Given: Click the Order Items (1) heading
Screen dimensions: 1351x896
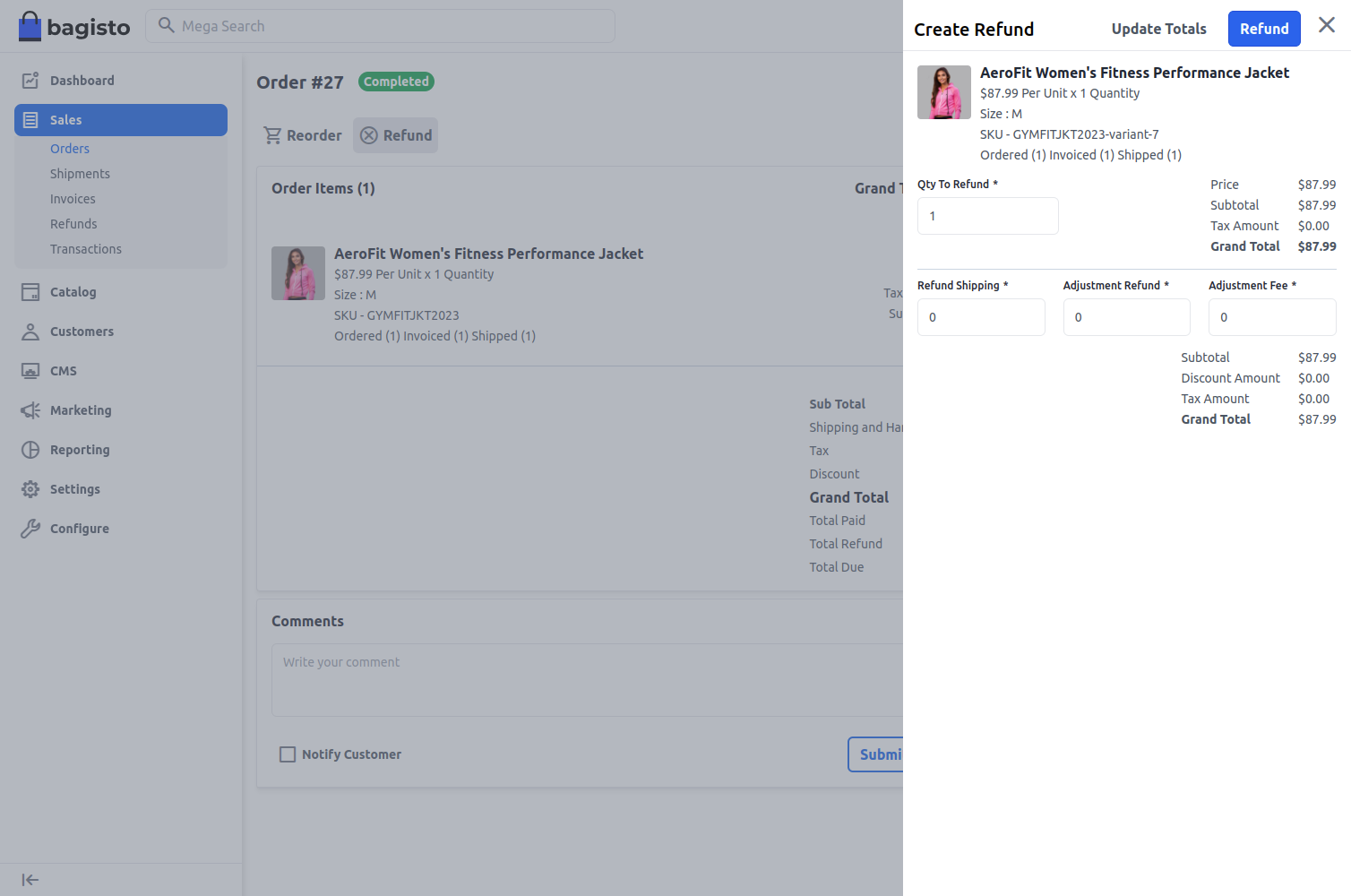Looking at the screenshot, I should coord(323,188).
